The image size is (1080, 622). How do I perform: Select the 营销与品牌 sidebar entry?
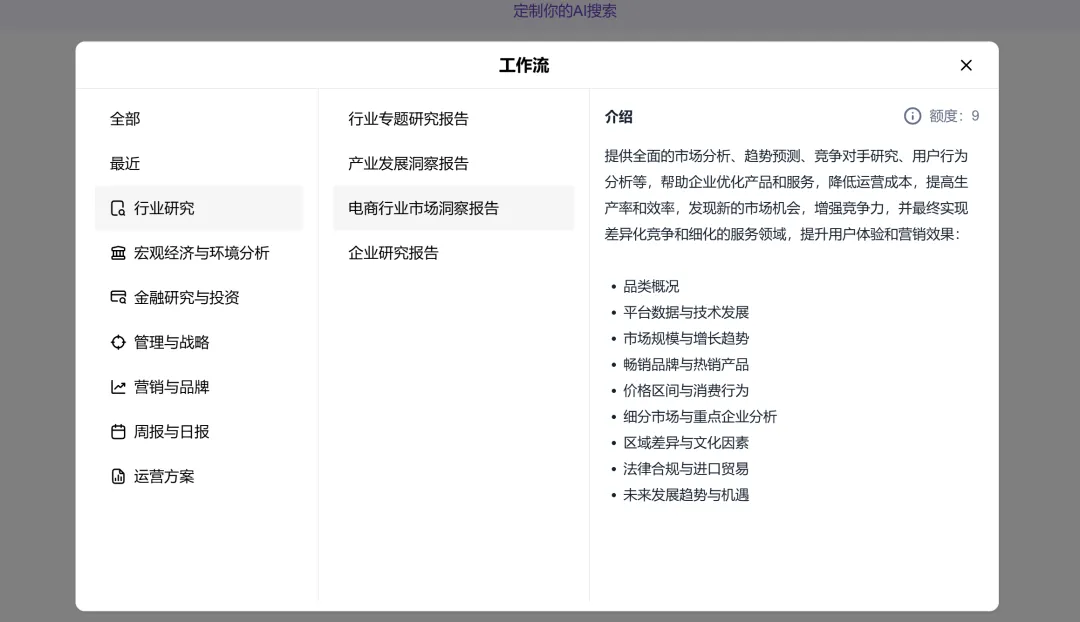point(162,387)
